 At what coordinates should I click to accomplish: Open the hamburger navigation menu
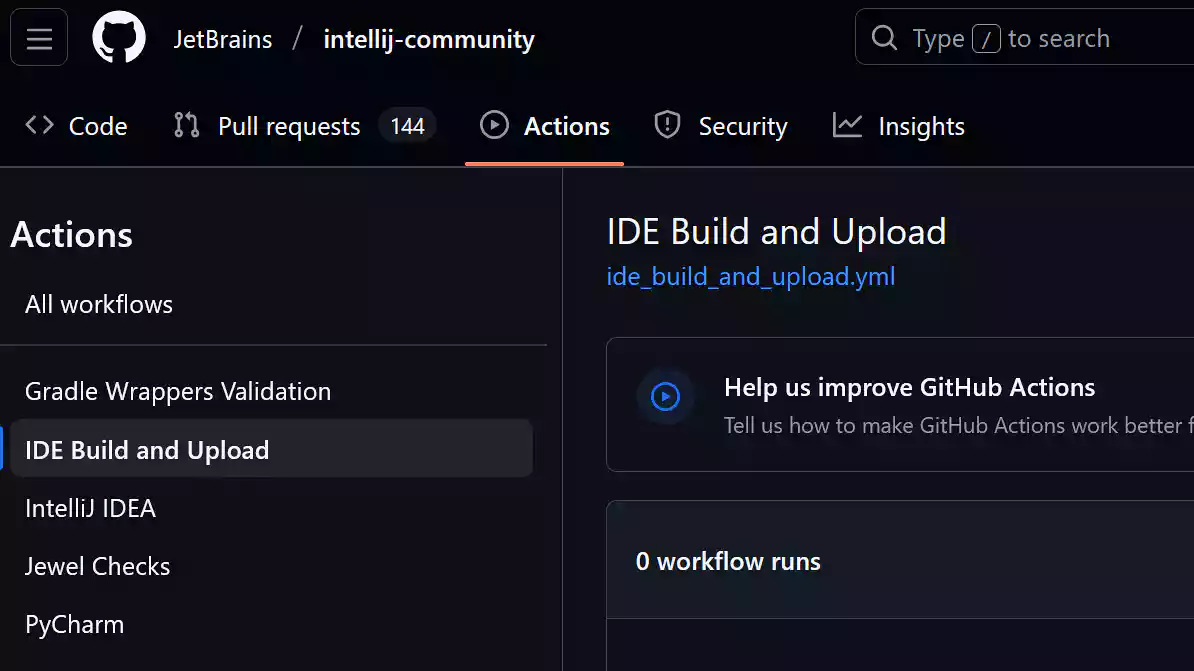point(39,38)
